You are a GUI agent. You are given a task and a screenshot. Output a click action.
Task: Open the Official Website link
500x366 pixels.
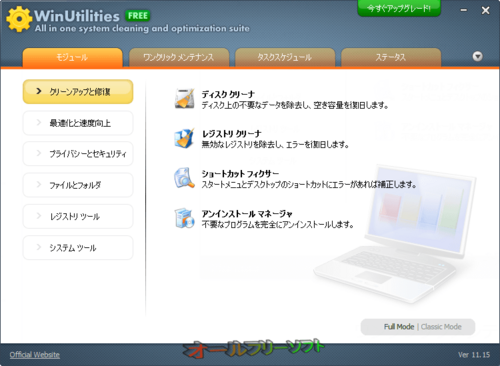(35, 355)
